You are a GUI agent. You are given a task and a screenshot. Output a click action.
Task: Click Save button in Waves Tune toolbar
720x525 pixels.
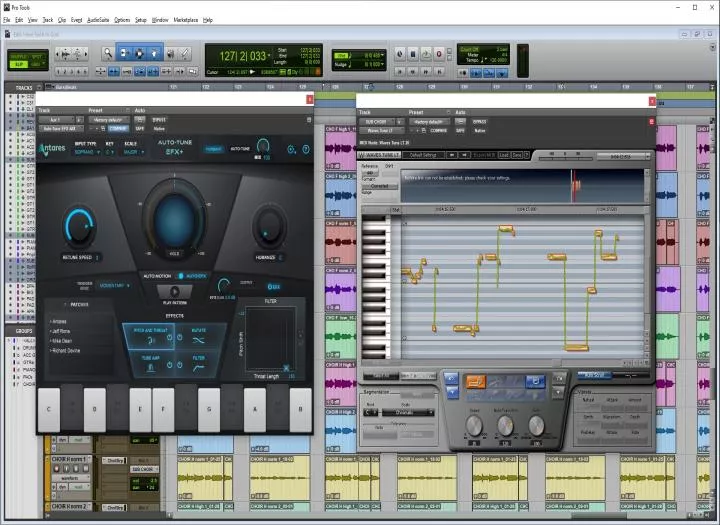(x=517, y=155)
